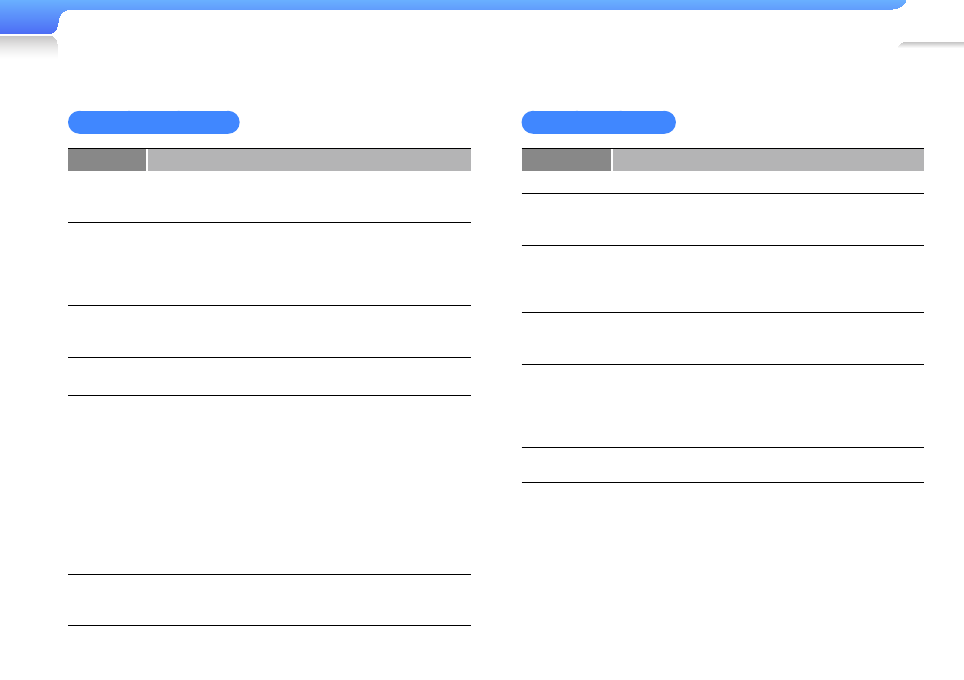This screenshot has width=964, height=680.
Task: Click the short last row of the right table
Action: (x=723, y=465)
